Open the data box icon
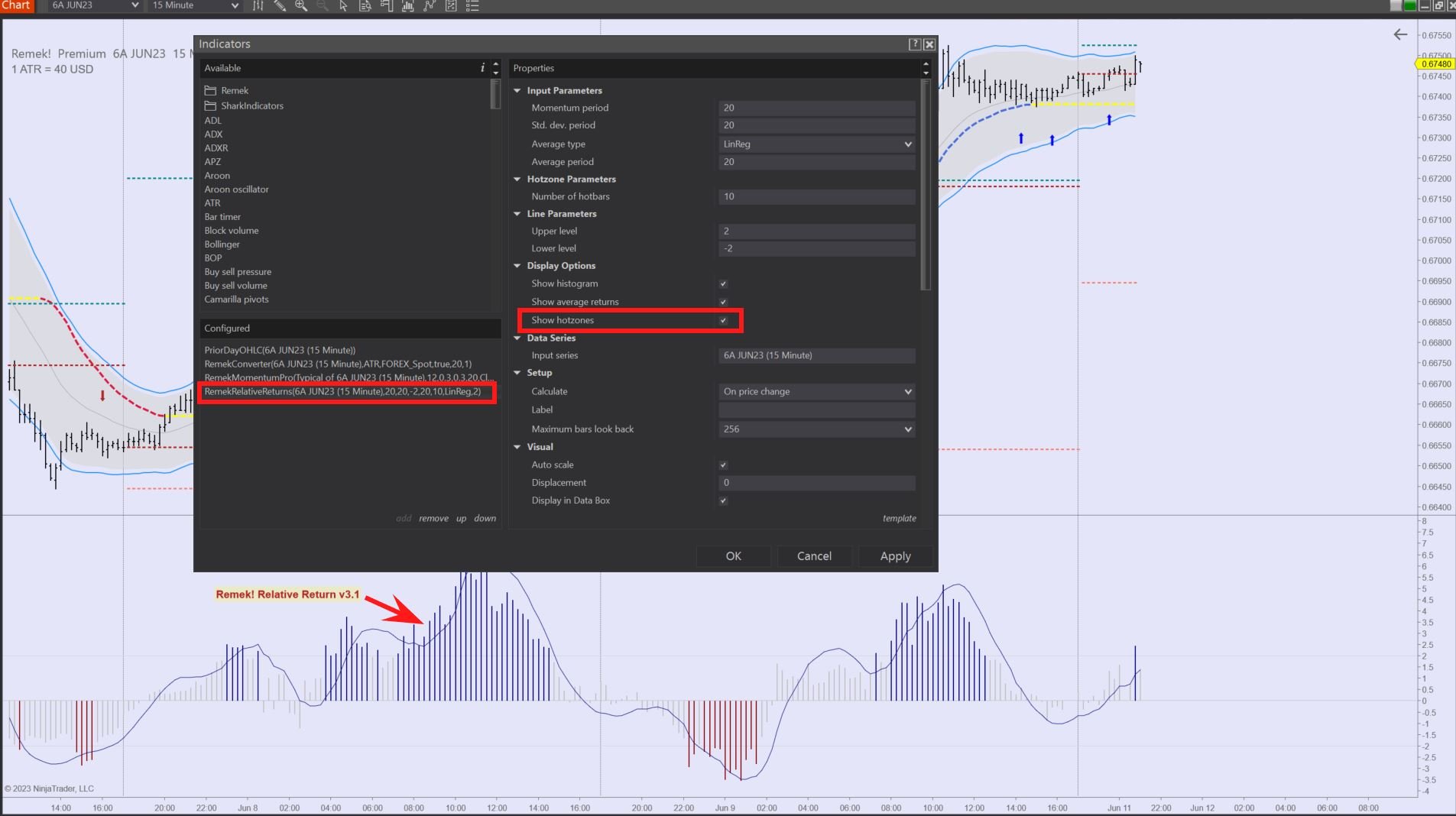The image size is (1456, 816). click(x=365, y=5)
